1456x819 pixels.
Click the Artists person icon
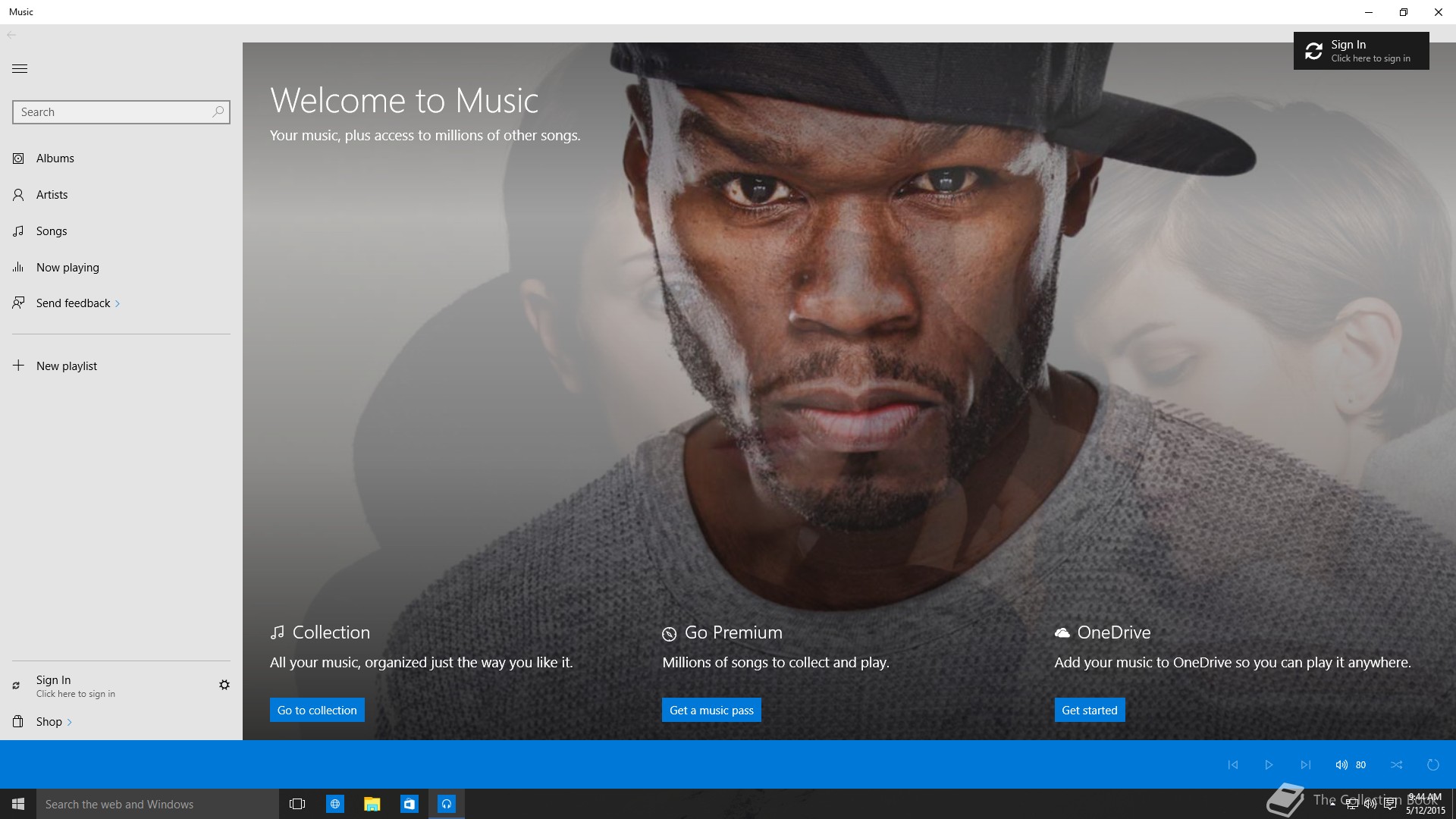pos(18,195)
